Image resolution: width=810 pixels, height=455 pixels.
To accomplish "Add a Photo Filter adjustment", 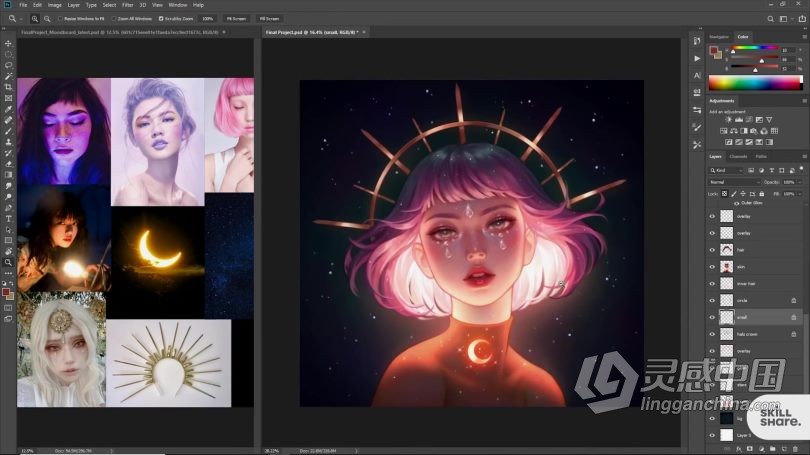I will (754, 131).
